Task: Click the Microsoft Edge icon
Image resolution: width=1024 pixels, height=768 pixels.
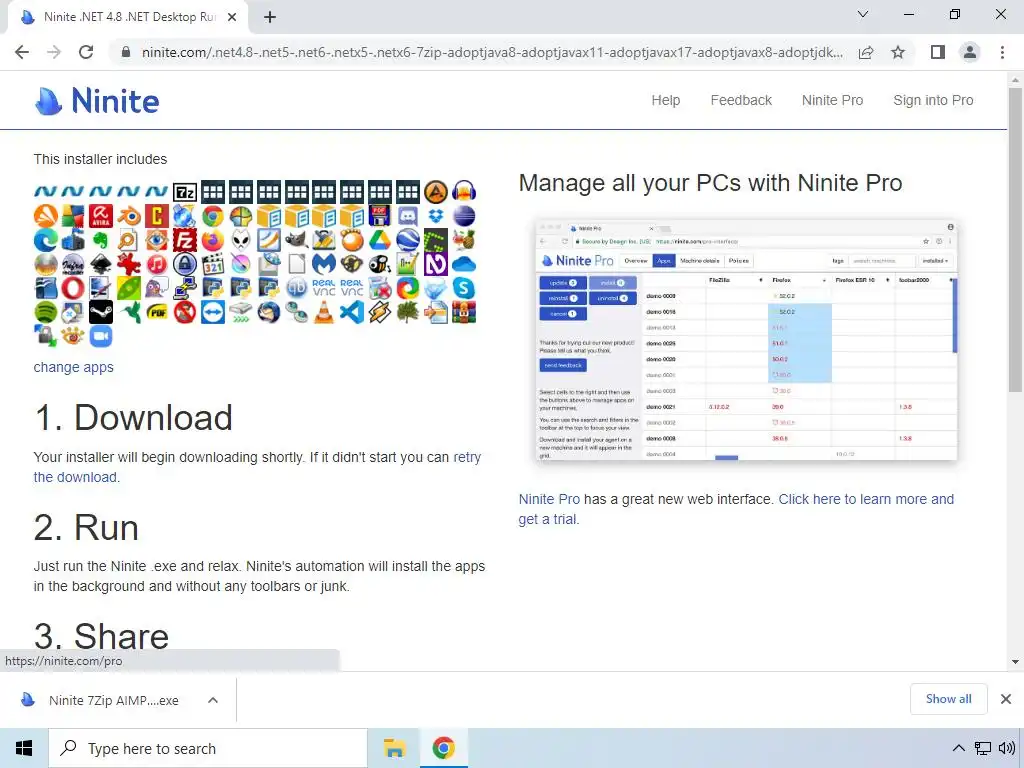Action: coord(46,240)
